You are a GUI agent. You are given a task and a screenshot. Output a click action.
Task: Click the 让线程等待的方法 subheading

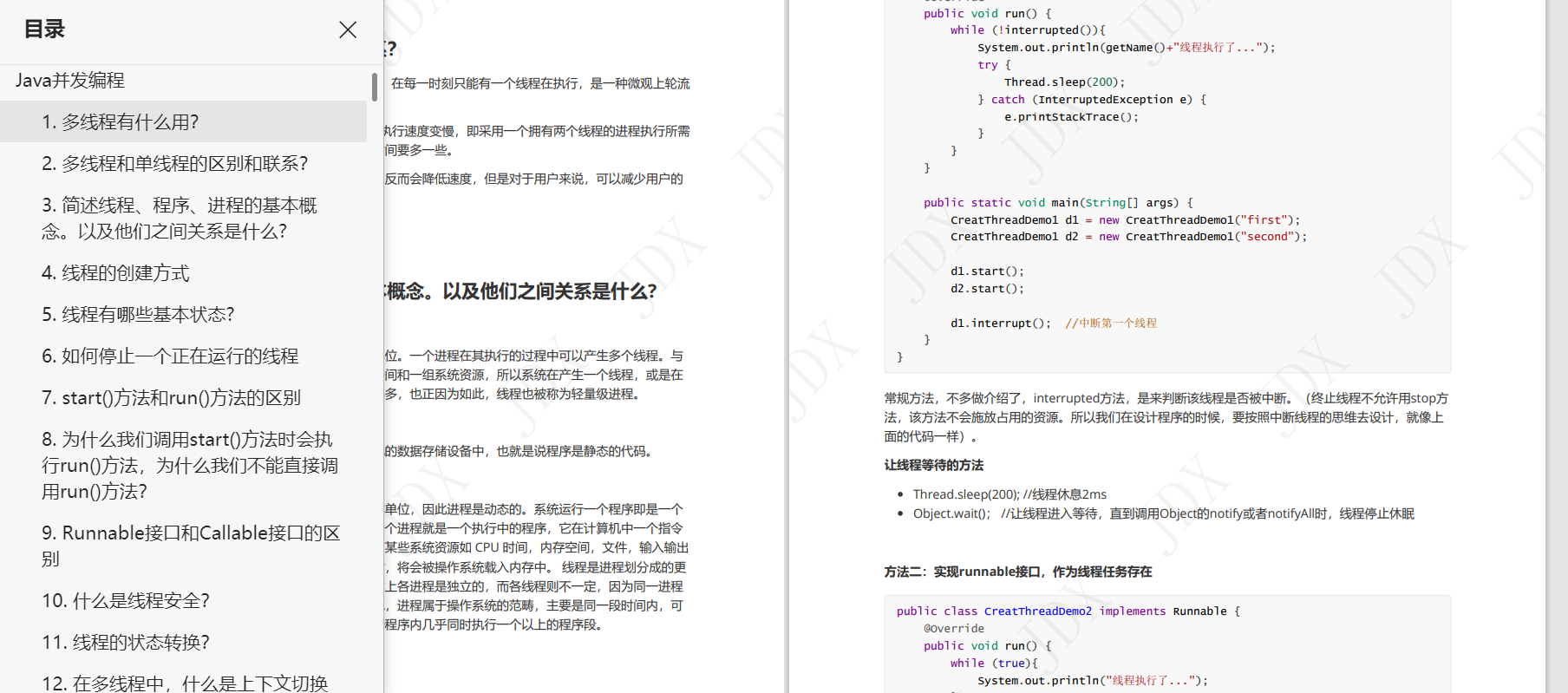tap(934, 466)
